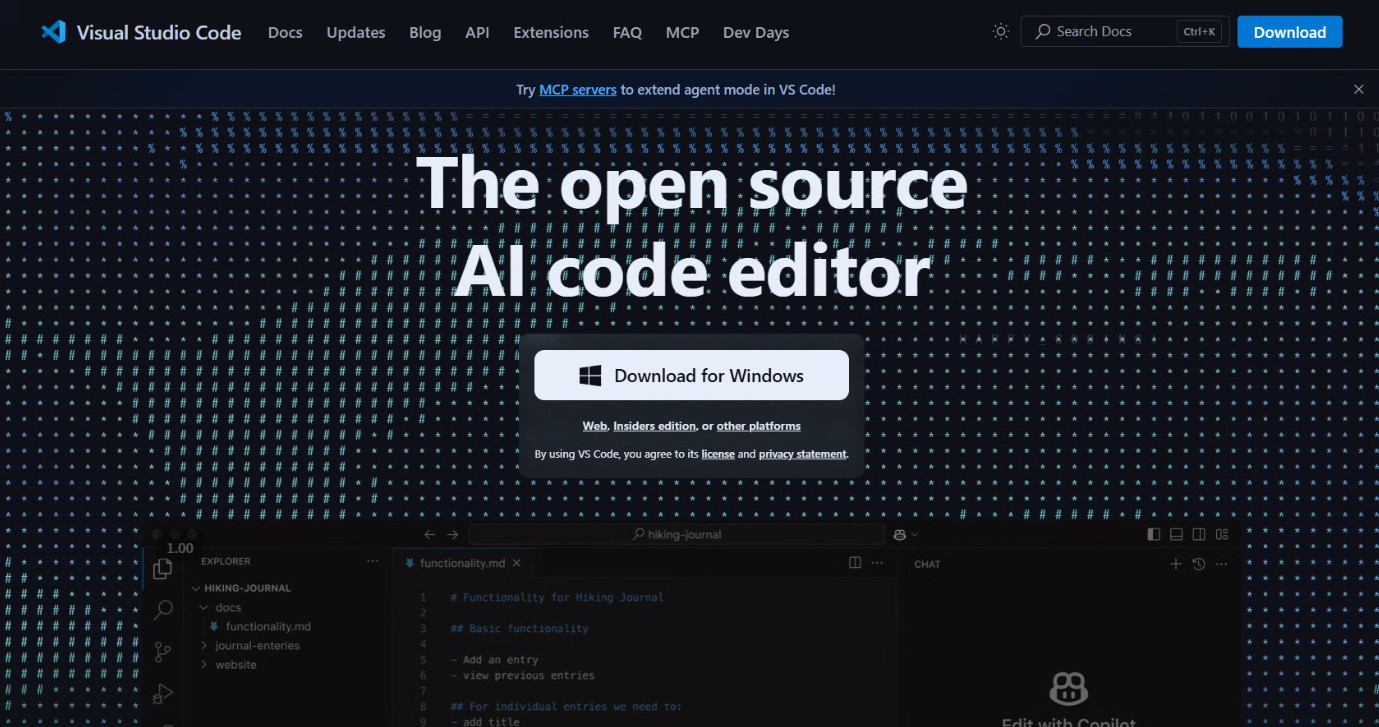The height and width of the screenshot is (727, 1379).
Task: Select the functionality.md editor tab
Action: click(x=462, y=563)
